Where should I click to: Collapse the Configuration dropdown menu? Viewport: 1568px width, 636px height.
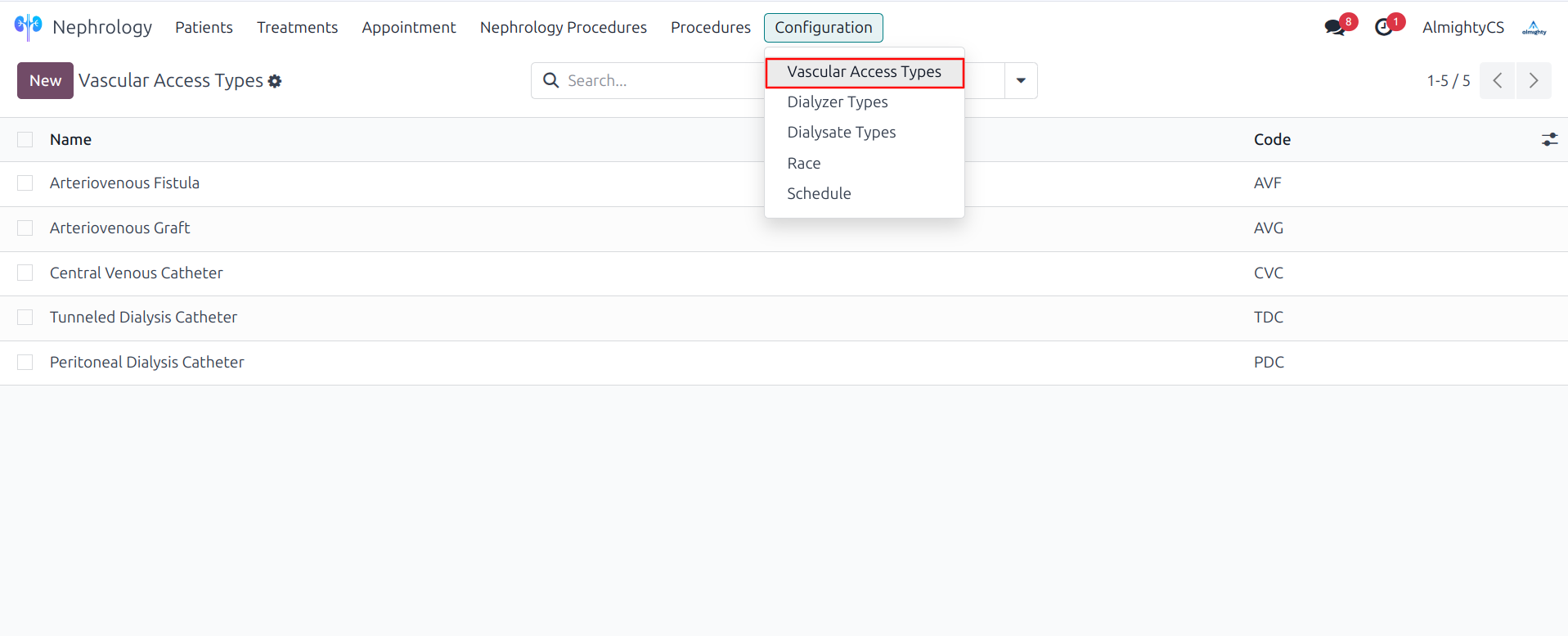823,28
